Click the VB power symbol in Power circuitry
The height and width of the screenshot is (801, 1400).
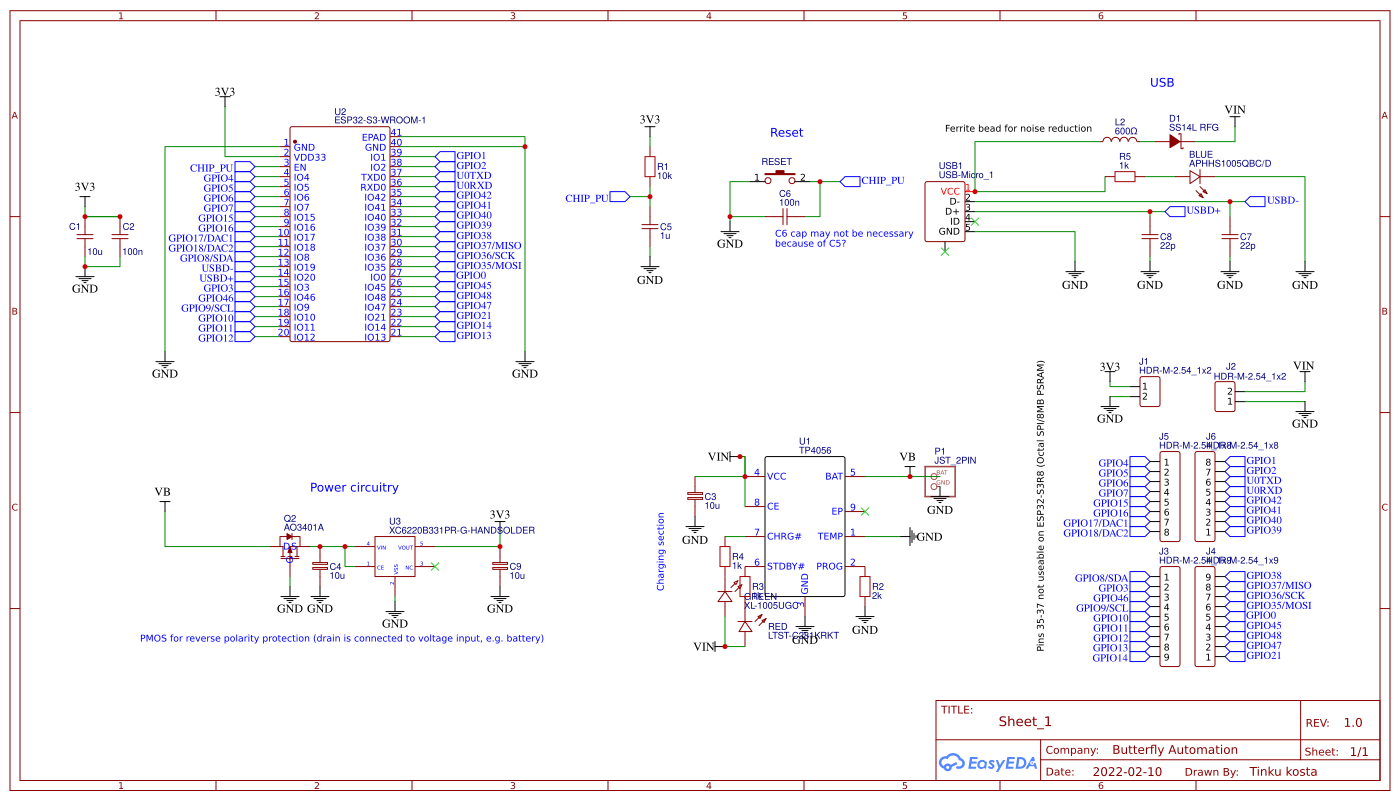click(163, 495)
